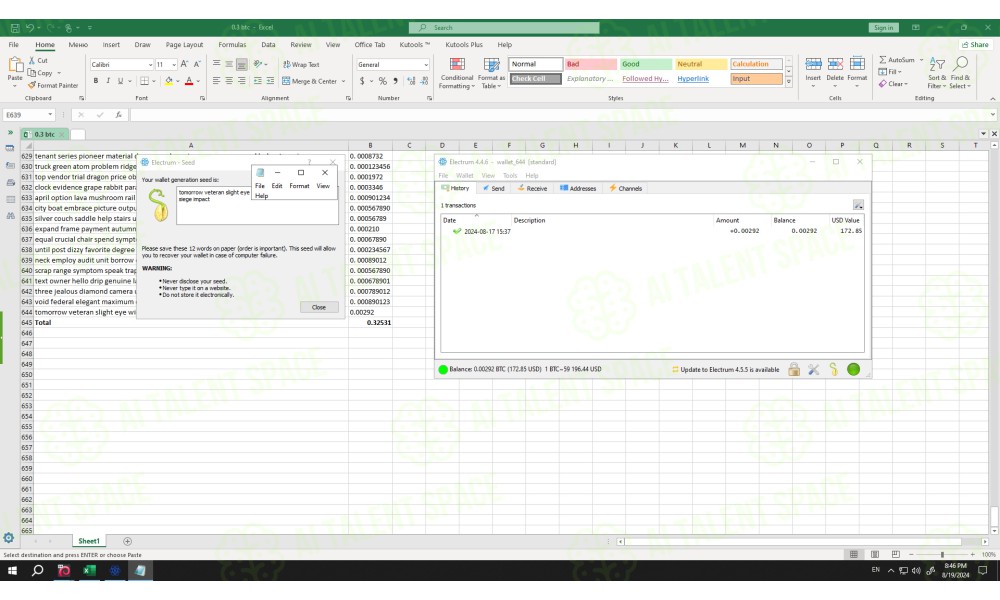Click the Electrum password lock icon
The height and width of the screenshot is (600, 1000).
[794, 369]
